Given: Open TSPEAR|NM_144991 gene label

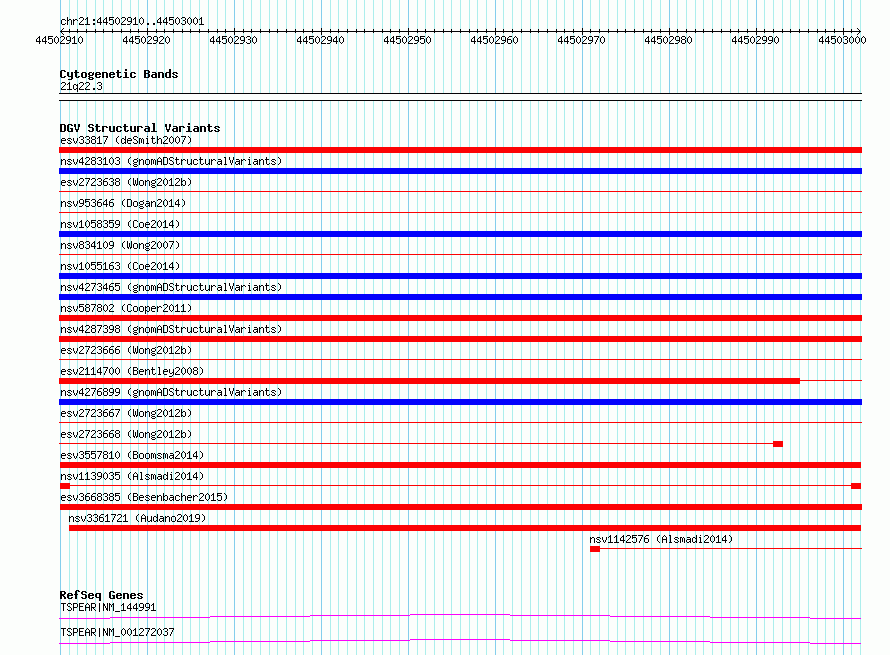Looking at the screenshot, I should [108, 607].
